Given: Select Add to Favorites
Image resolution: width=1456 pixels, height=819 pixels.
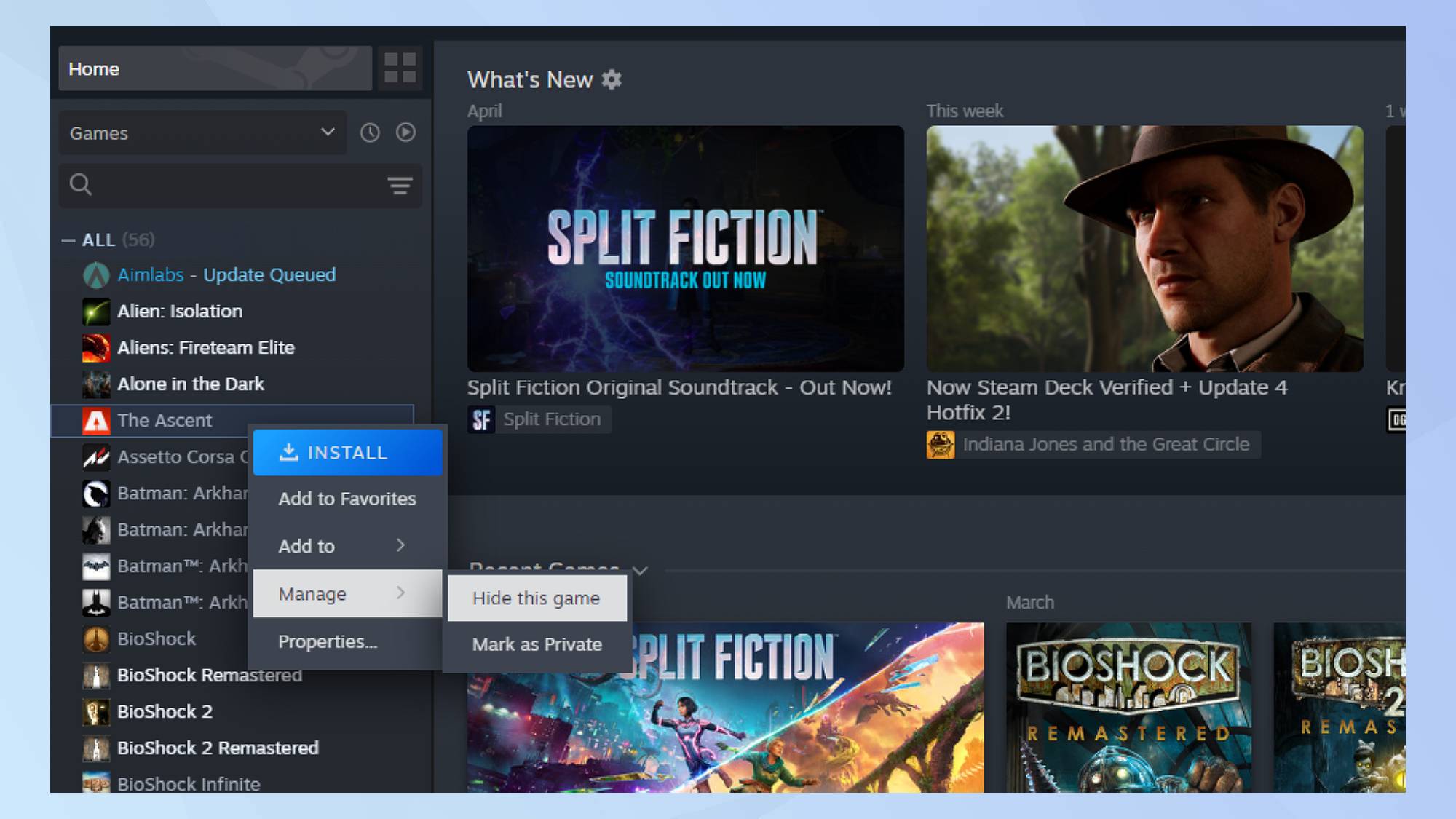Looking at the screenshot, I should click(347, 499).
